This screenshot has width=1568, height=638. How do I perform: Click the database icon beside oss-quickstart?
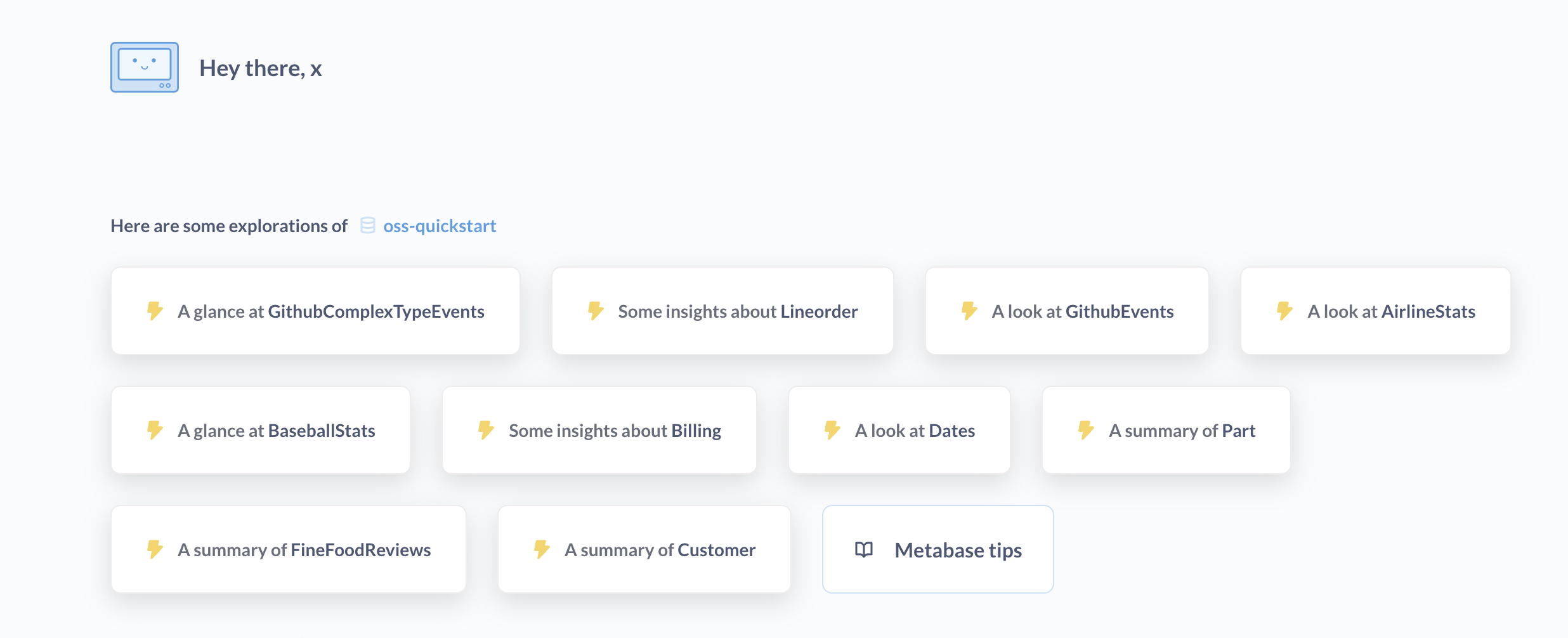(x=368, y=226)
